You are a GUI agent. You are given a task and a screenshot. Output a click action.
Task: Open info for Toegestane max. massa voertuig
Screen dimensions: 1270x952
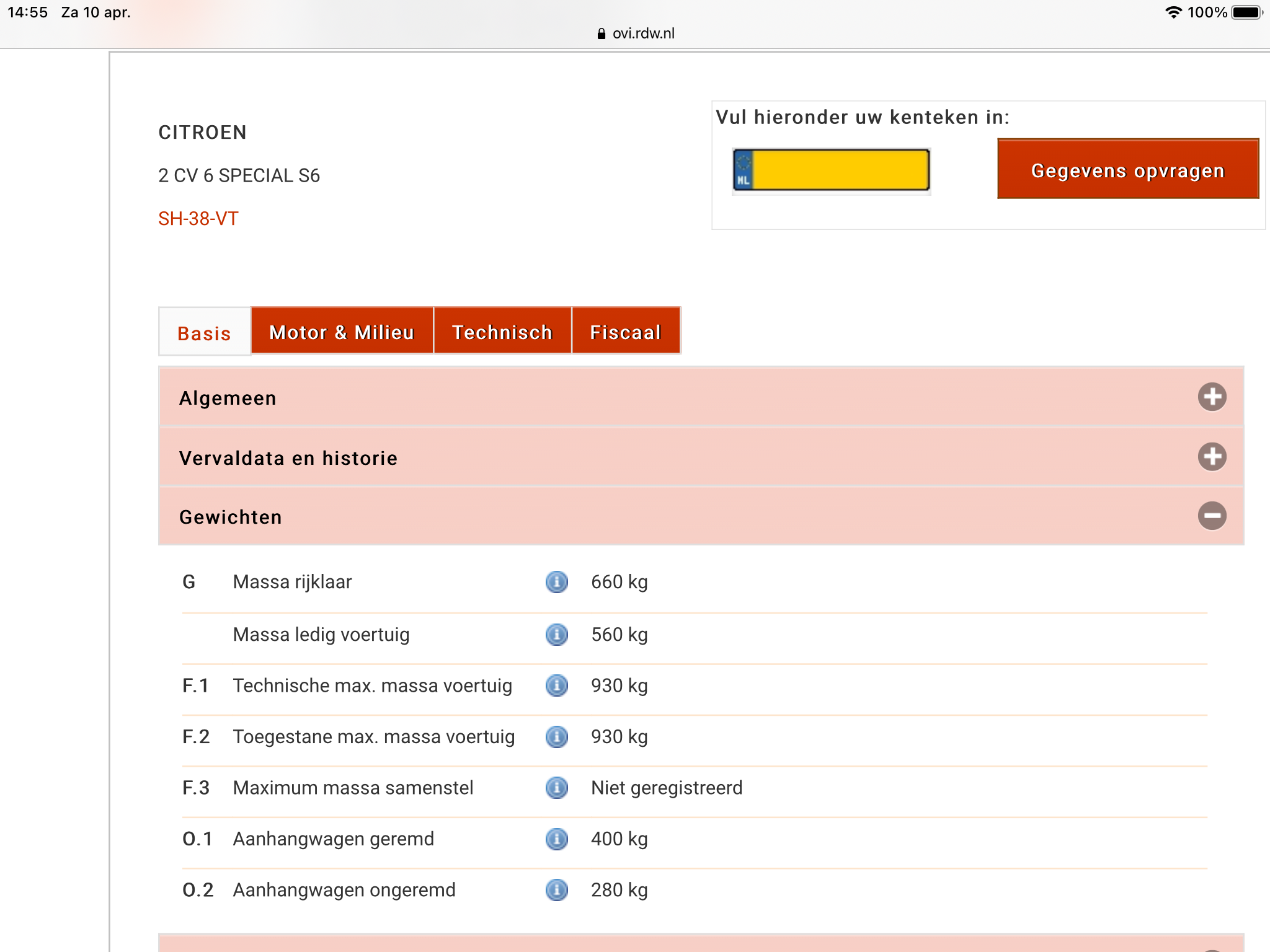pyautogui.click(x=556, y=737)
